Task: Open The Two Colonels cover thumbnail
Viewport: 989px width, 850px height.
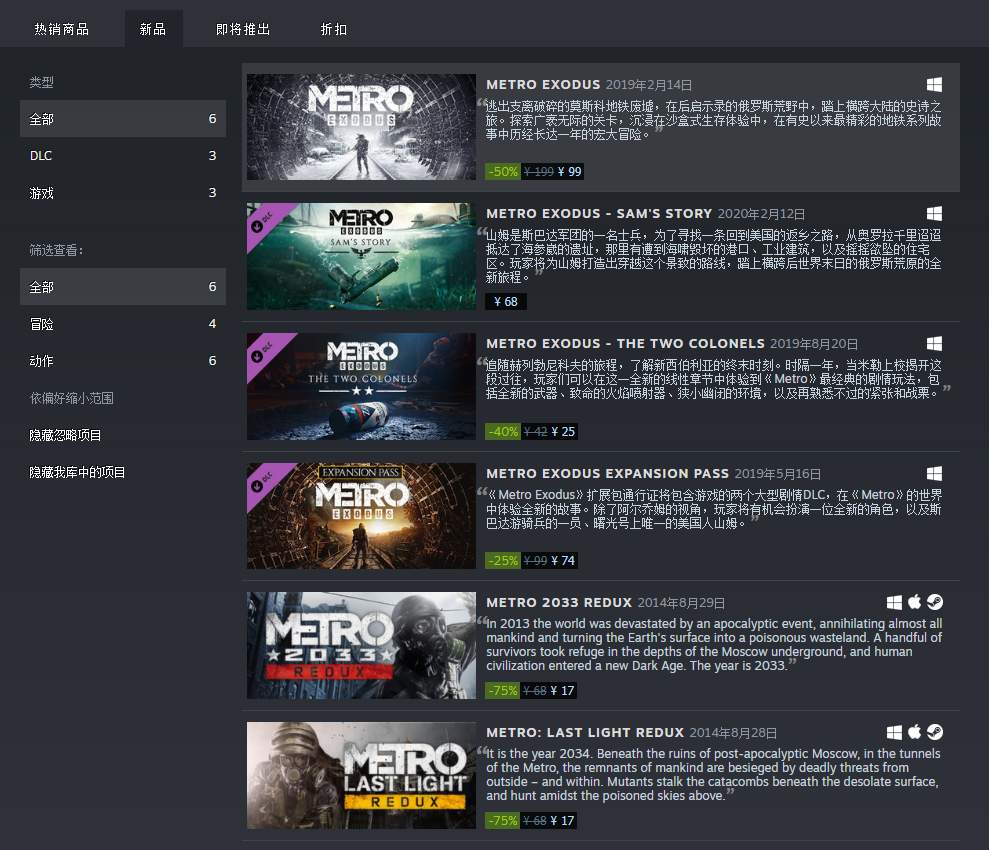Action: (x=361, y=387)
